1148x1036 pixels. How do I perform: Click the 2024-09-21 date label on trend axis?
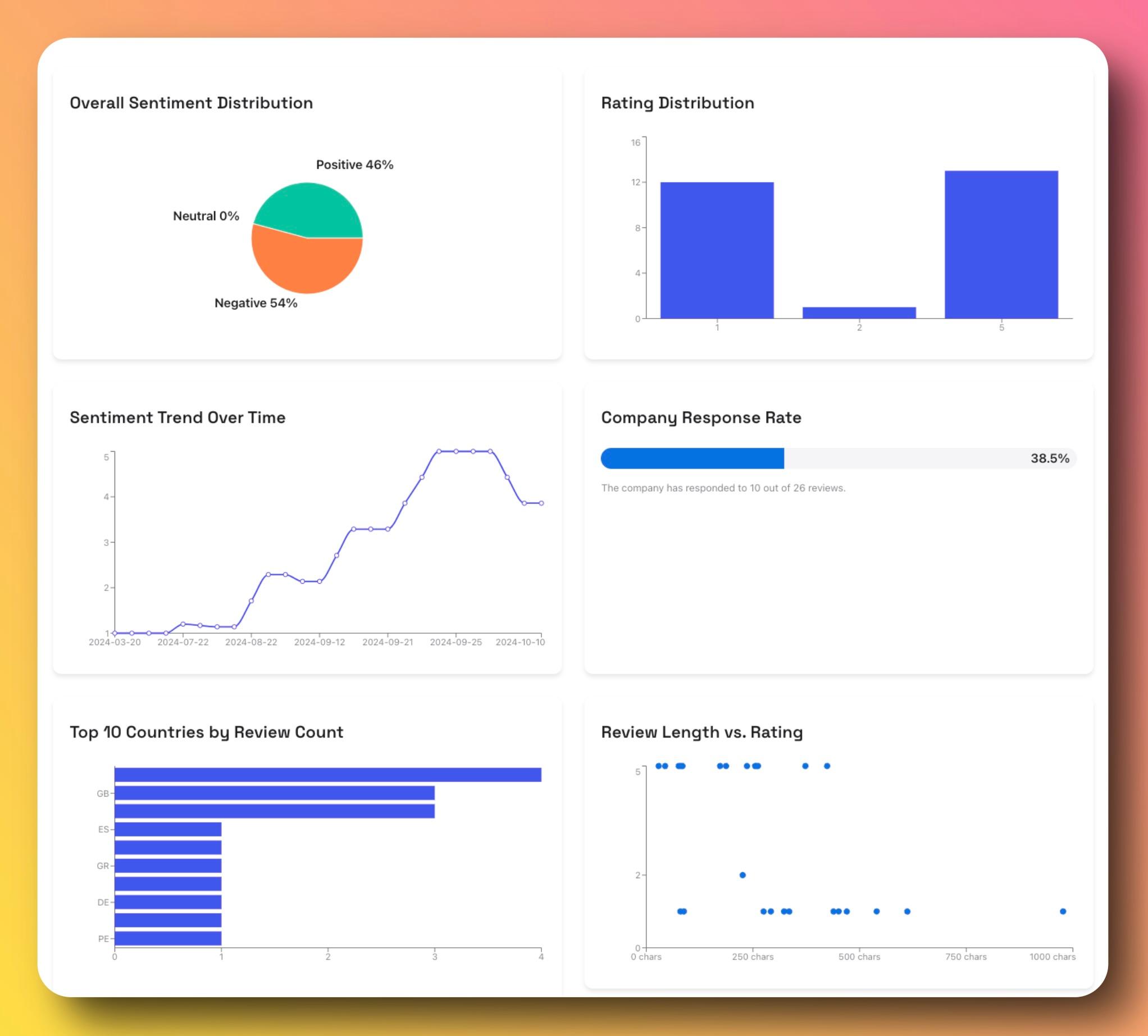click(x=388, y=642)
